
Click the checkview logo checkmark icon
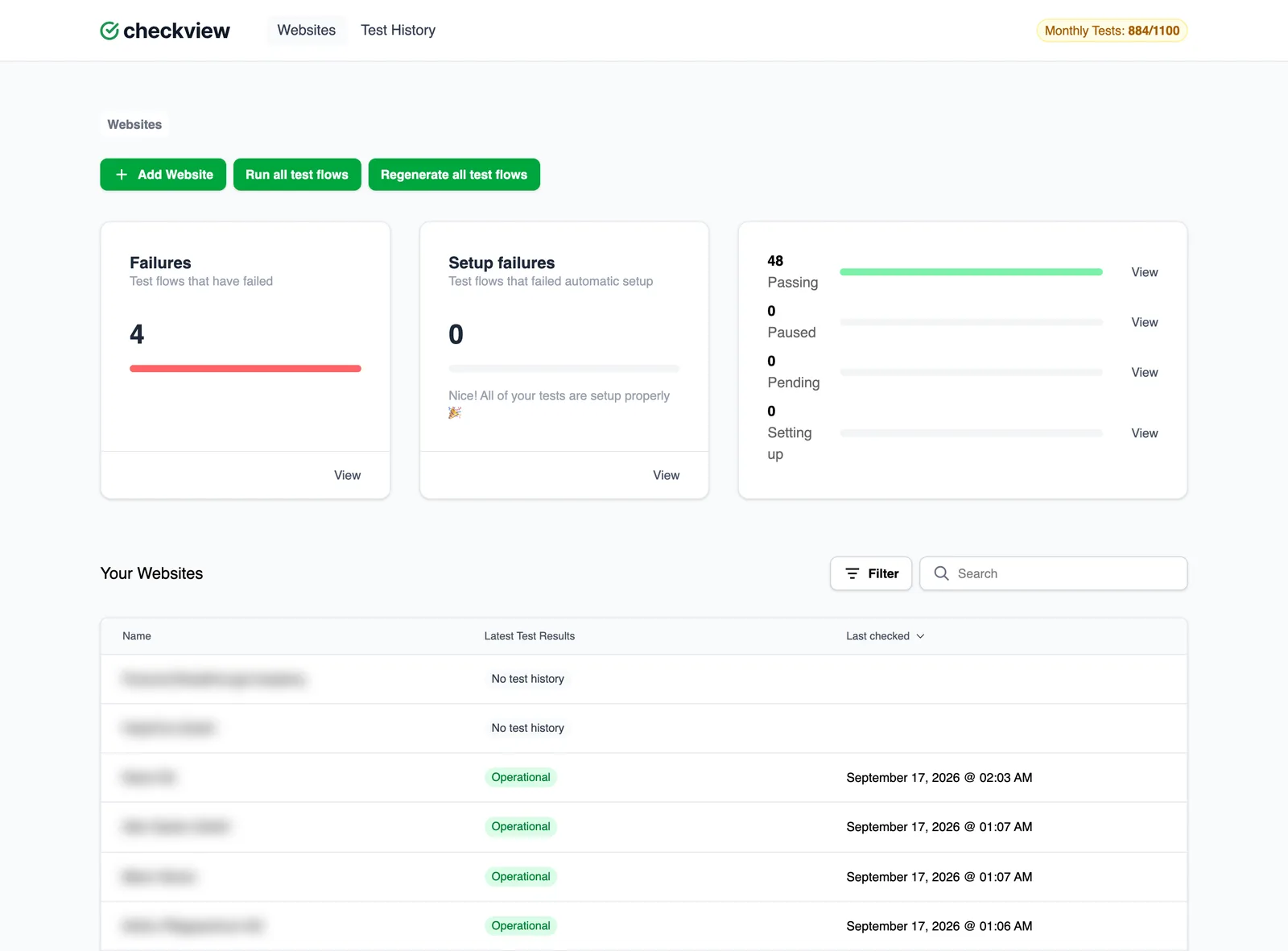109,31
